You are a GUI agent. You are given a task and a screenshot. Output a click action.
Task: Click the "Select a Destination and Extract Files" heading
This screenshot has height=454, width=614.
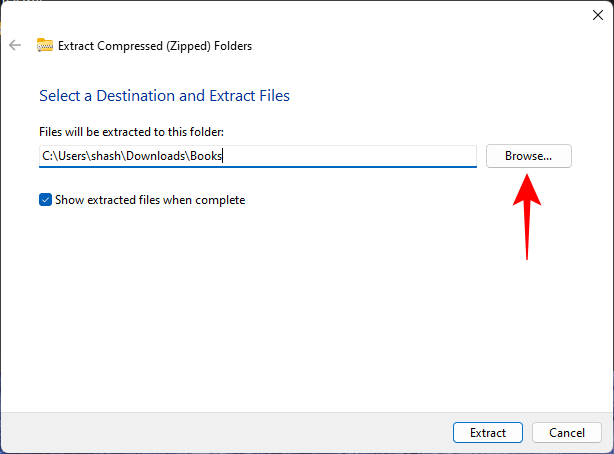[x=164, y=96]
